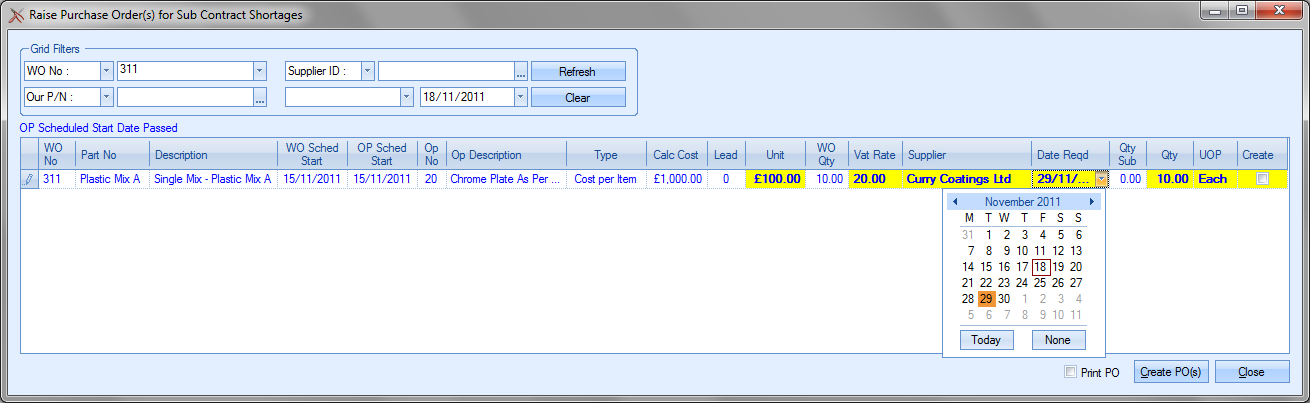Open dropdown of the 311 value field
The height and width of the screenshot is (403, 1310).
point(260,72)
